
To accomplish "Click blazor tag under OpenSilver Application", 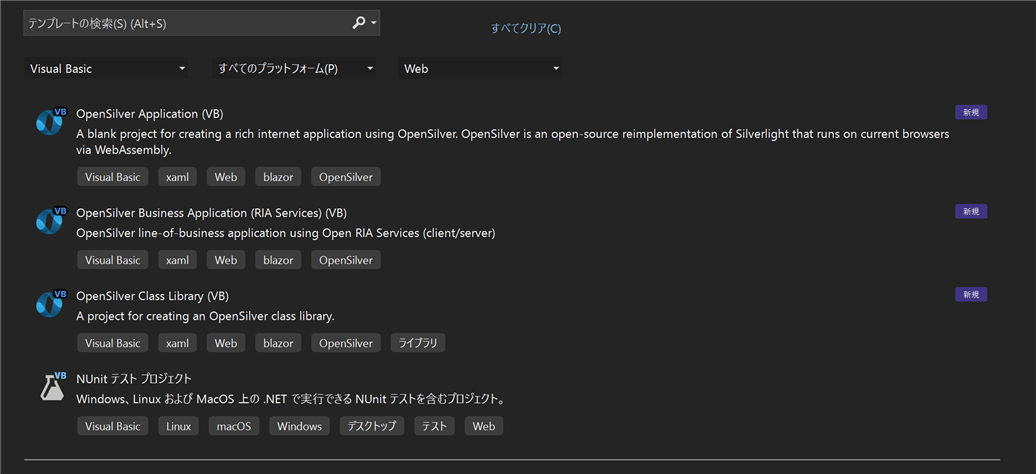I will click(278, 177).
